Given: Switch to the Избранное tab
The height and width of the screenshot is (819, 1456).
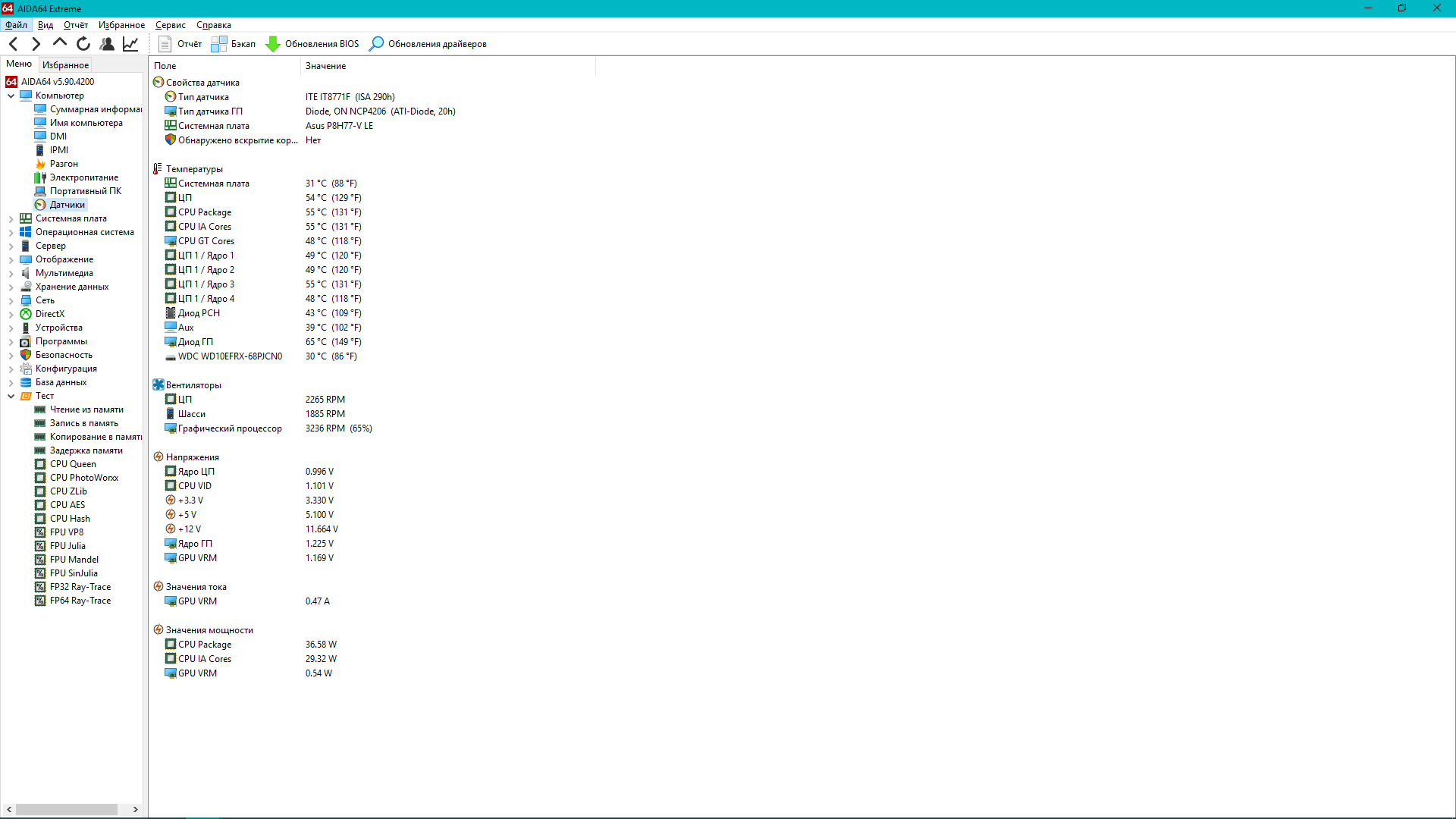Looking at the screenshot, I should tap(65, 65).
